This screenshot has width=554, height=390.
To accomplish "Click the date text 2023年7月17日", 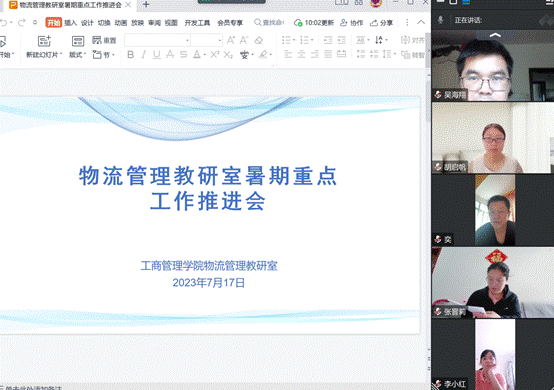I will (x=208, y=283).
